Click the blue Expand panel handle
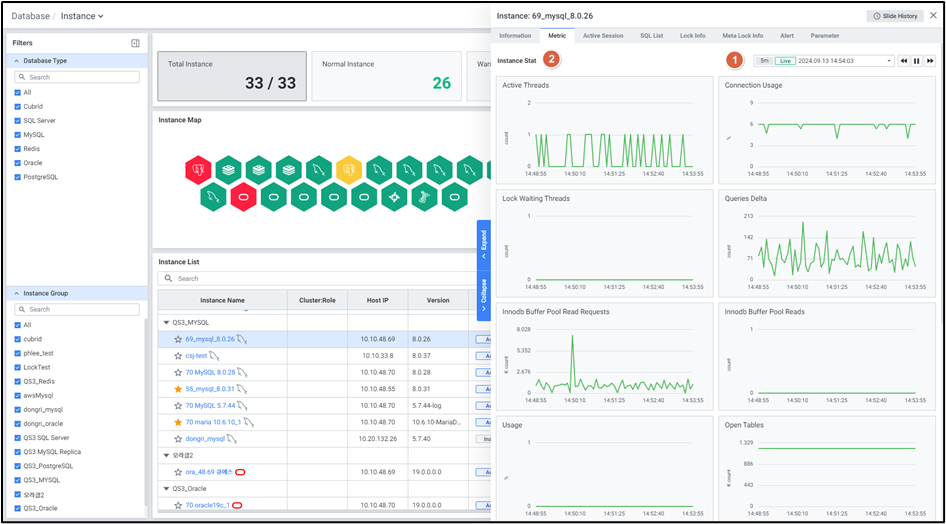The width and height of the screenshot is (946, 524). [484, 245]
